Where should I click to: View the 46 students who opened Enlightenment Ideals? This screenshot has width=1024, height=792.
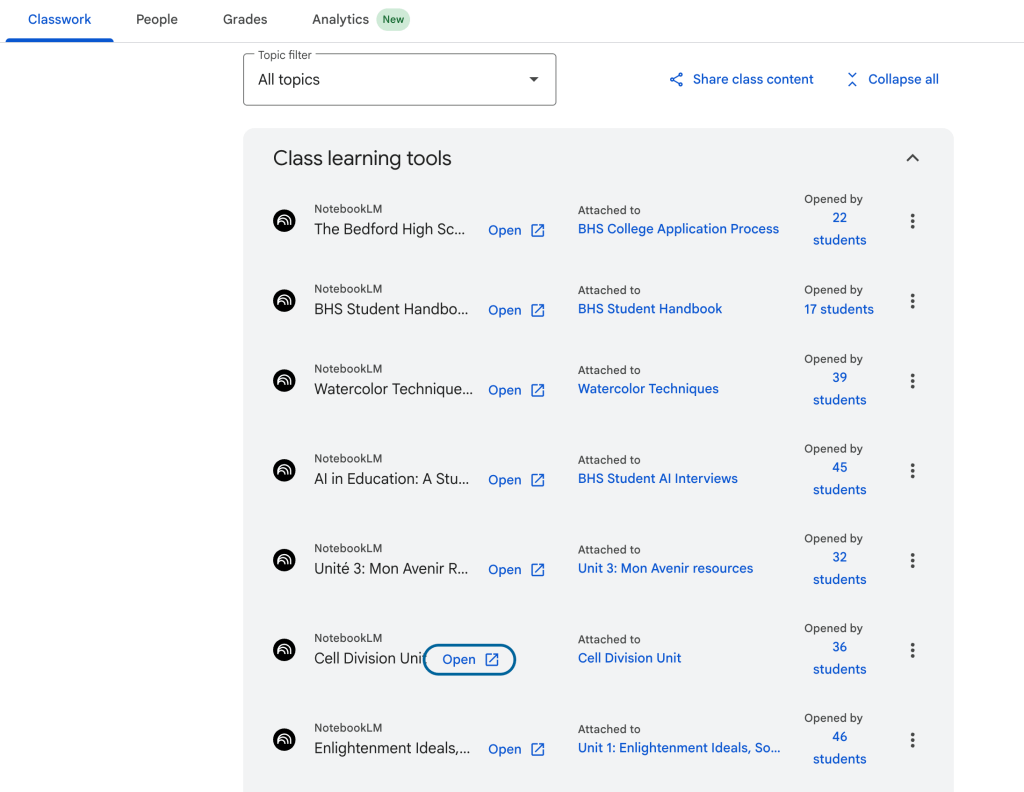(839, 748)
